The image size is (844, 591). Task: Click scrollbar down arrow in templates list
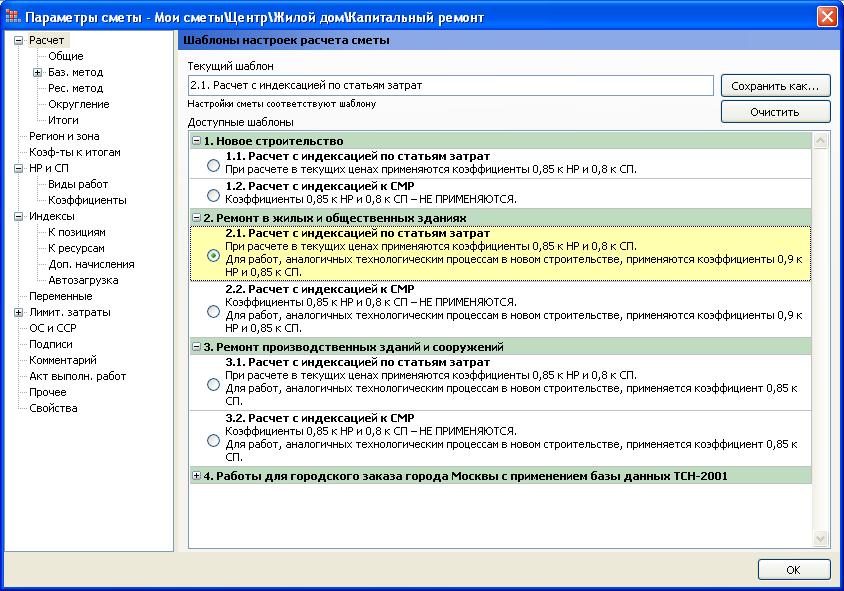820,538
